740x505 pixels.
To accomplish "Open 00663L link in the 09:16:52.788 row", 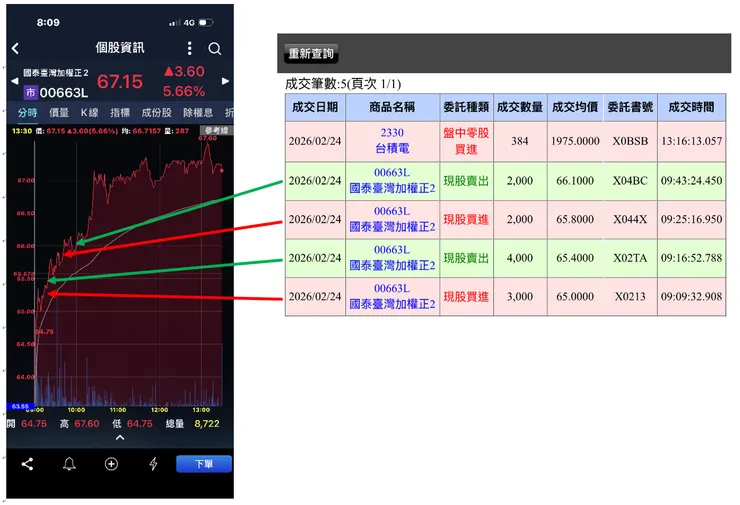I will pyautogui.click(x=392, y=258).
